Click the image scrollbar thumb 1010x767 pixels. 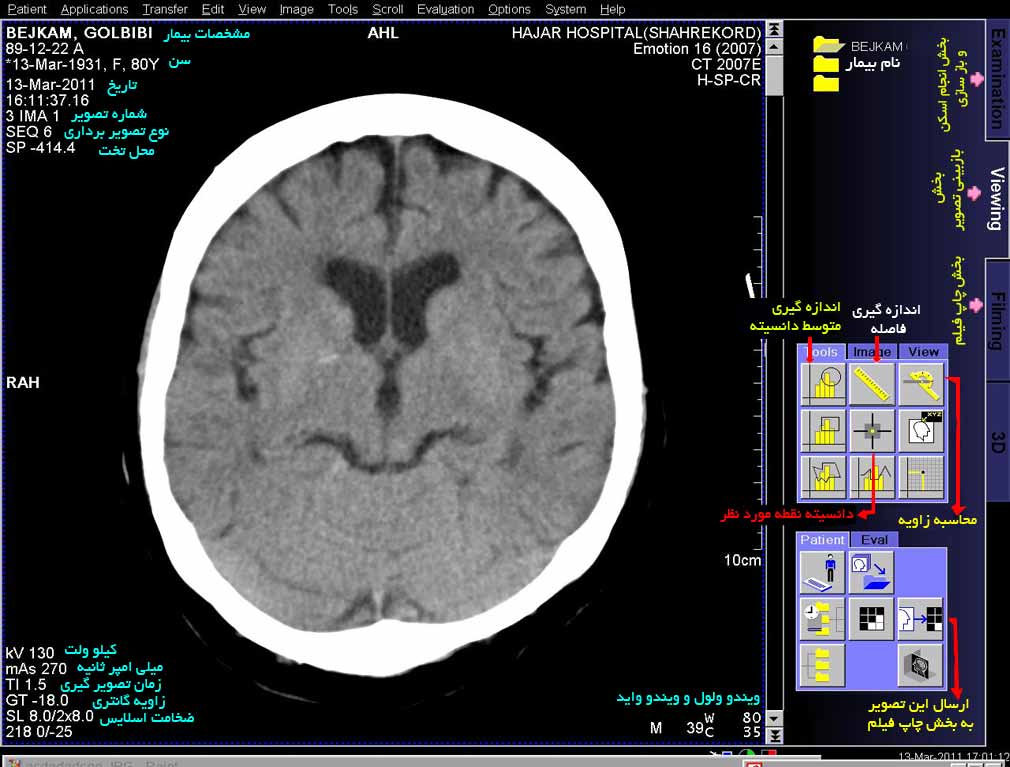coord(774,75)
